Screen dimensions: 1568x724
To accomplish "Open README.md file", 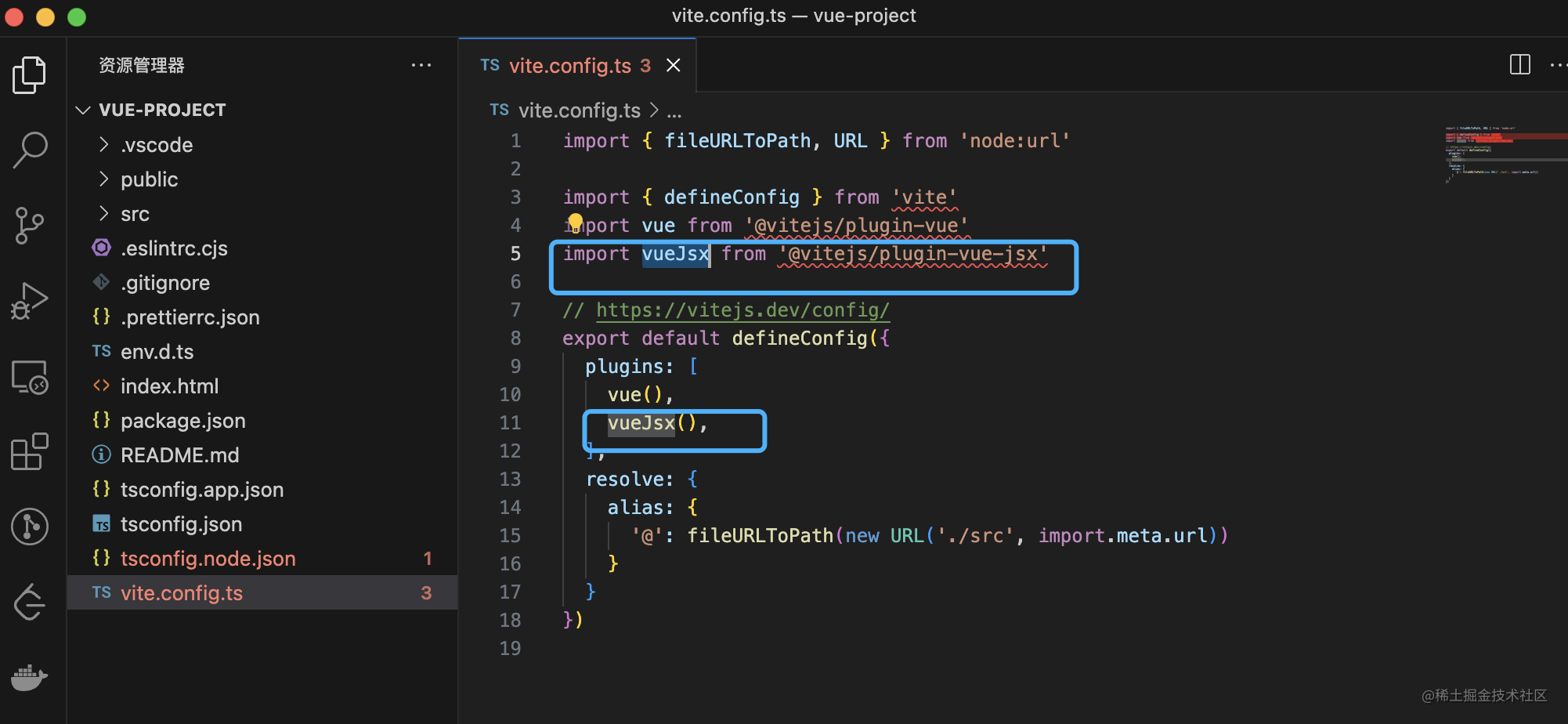I will [x=180, y=455].
